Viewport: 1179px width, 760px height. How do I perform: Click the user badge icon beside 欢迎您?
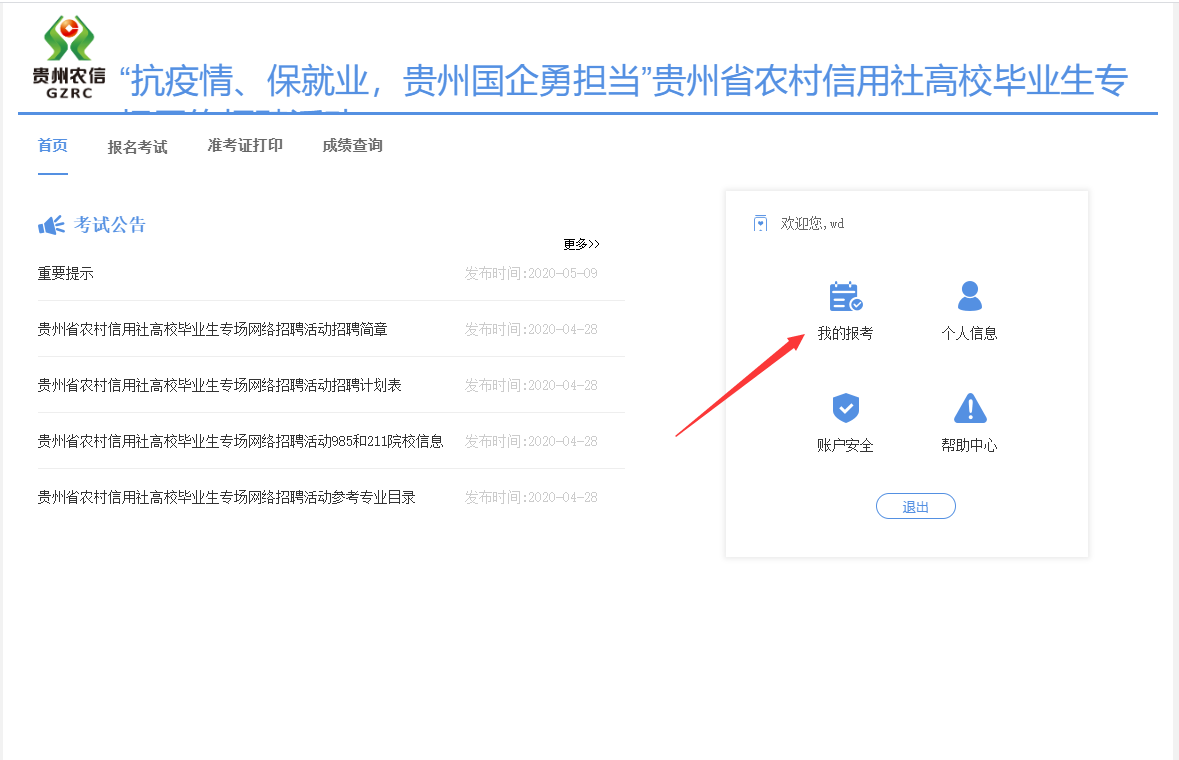[x=760, y=224]
